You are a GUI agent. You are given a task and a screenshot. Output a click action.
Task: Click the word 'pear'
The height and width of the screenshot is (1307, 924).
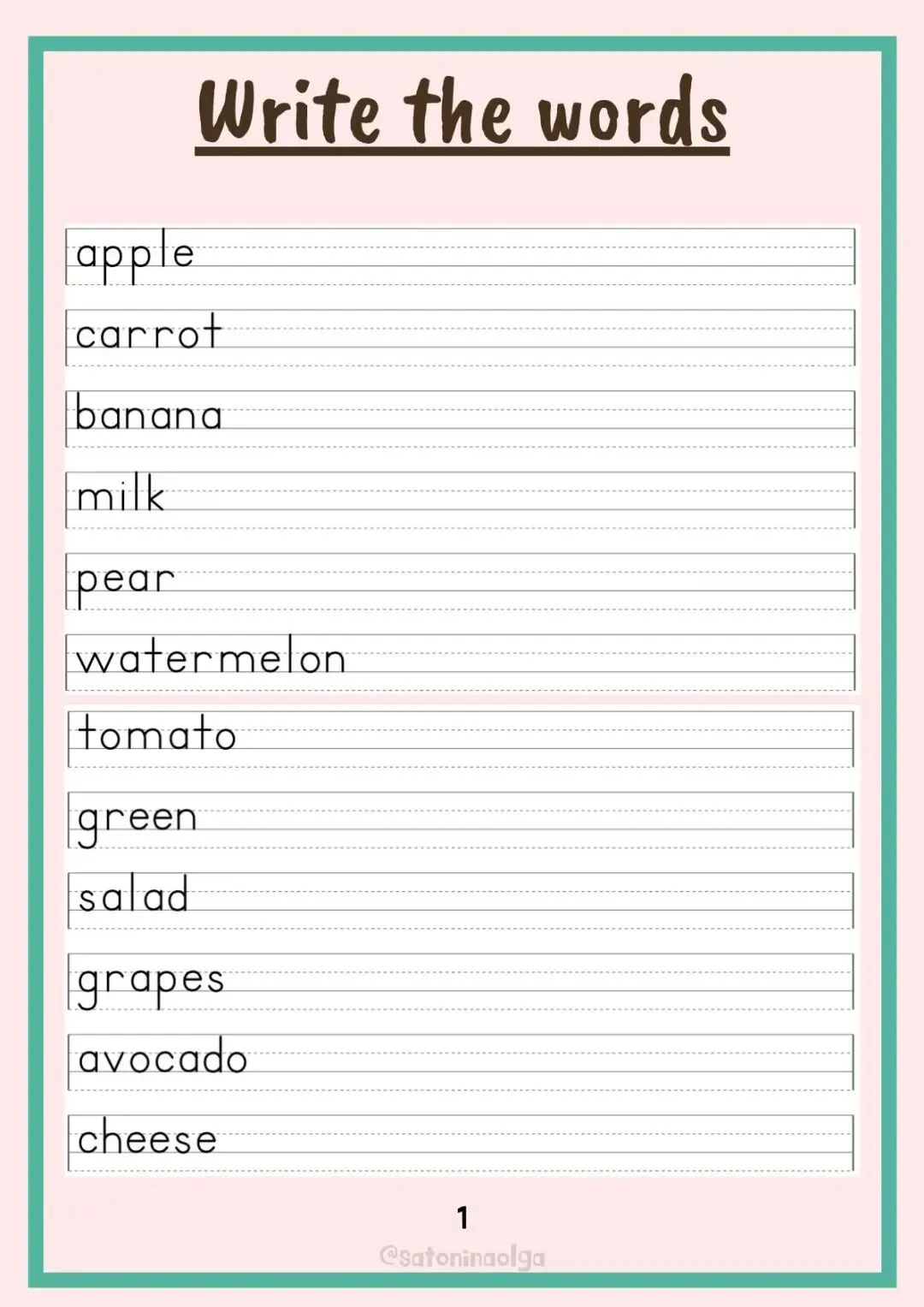point(125,582)
